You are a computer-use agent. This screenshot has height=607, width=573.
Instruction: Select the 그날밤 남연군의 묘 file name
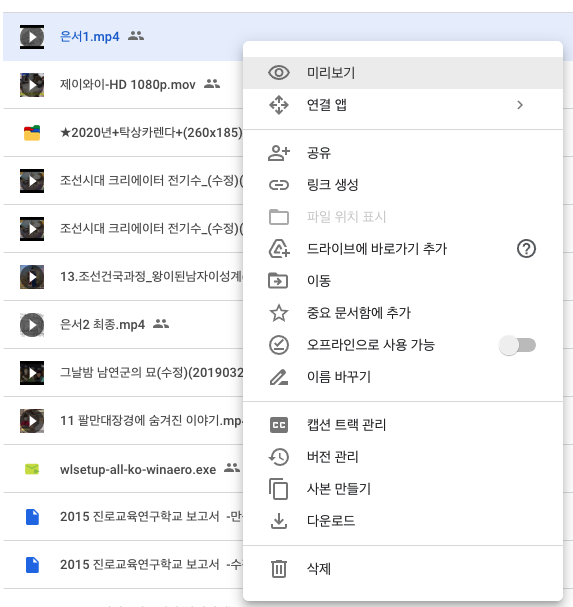(x=151, y=372)
